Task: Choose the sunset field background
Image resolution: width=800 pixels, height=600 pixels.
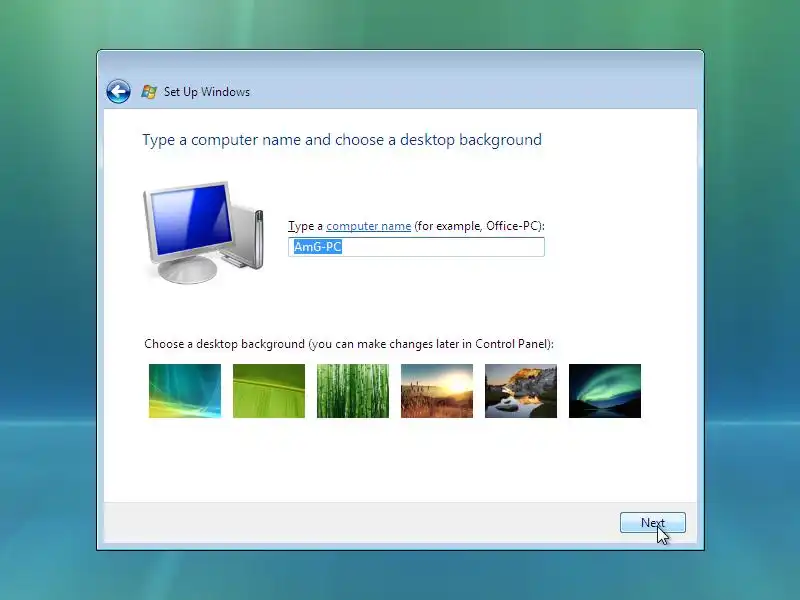Action: click(437, 391)
